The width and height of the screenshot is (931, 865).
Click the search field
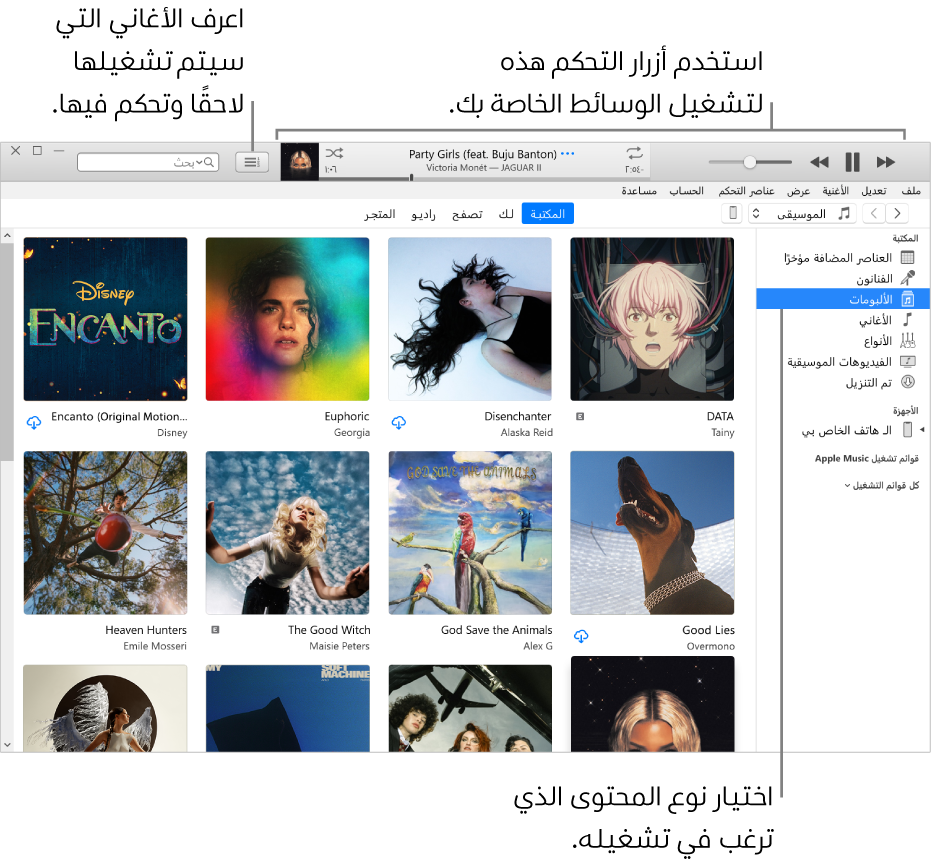(148, 162)
